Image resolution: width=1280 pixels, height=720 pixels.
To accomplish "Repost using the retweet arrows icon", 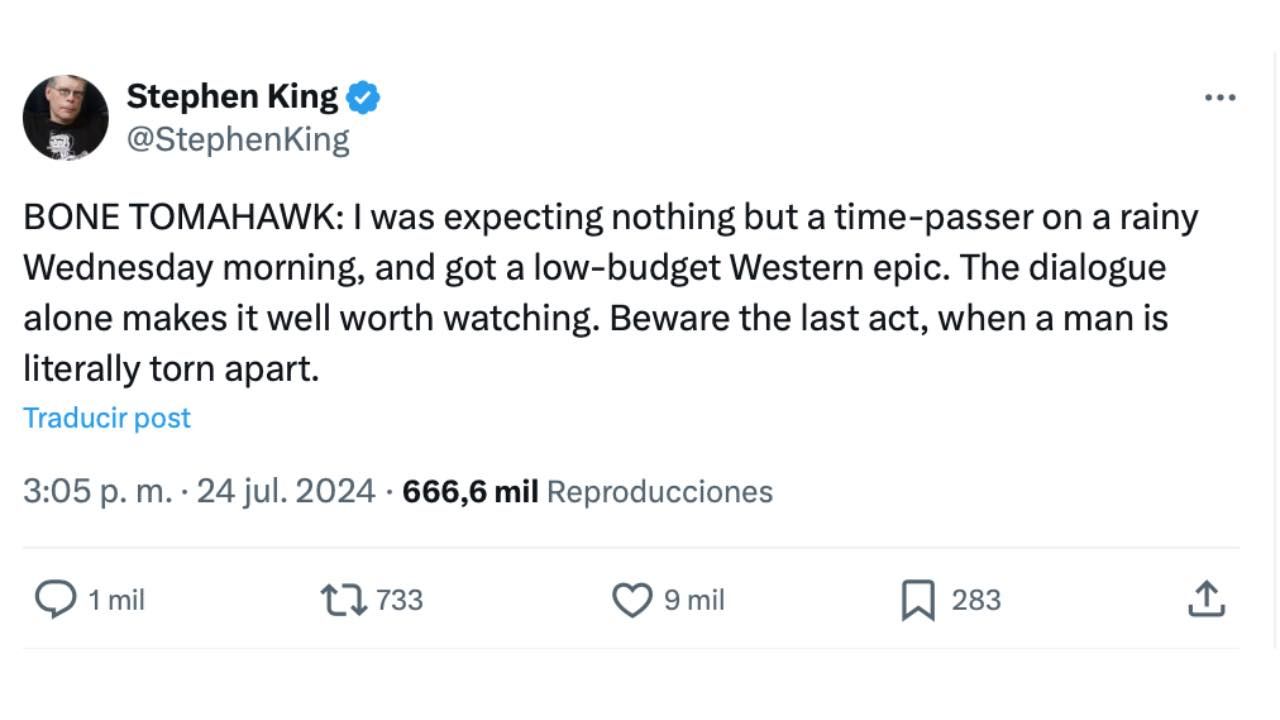I will [342, 599].
